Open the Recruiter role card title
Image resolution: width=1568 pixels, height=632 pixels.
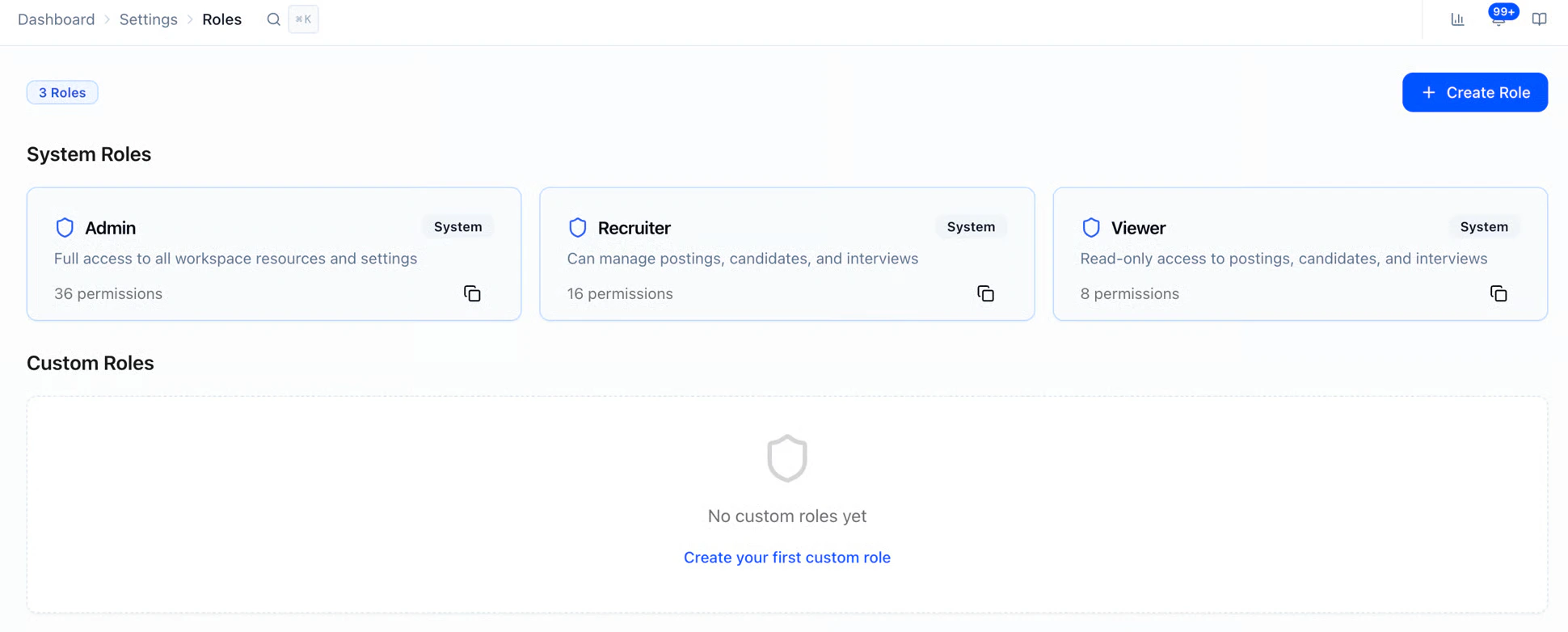click(634, 228)
